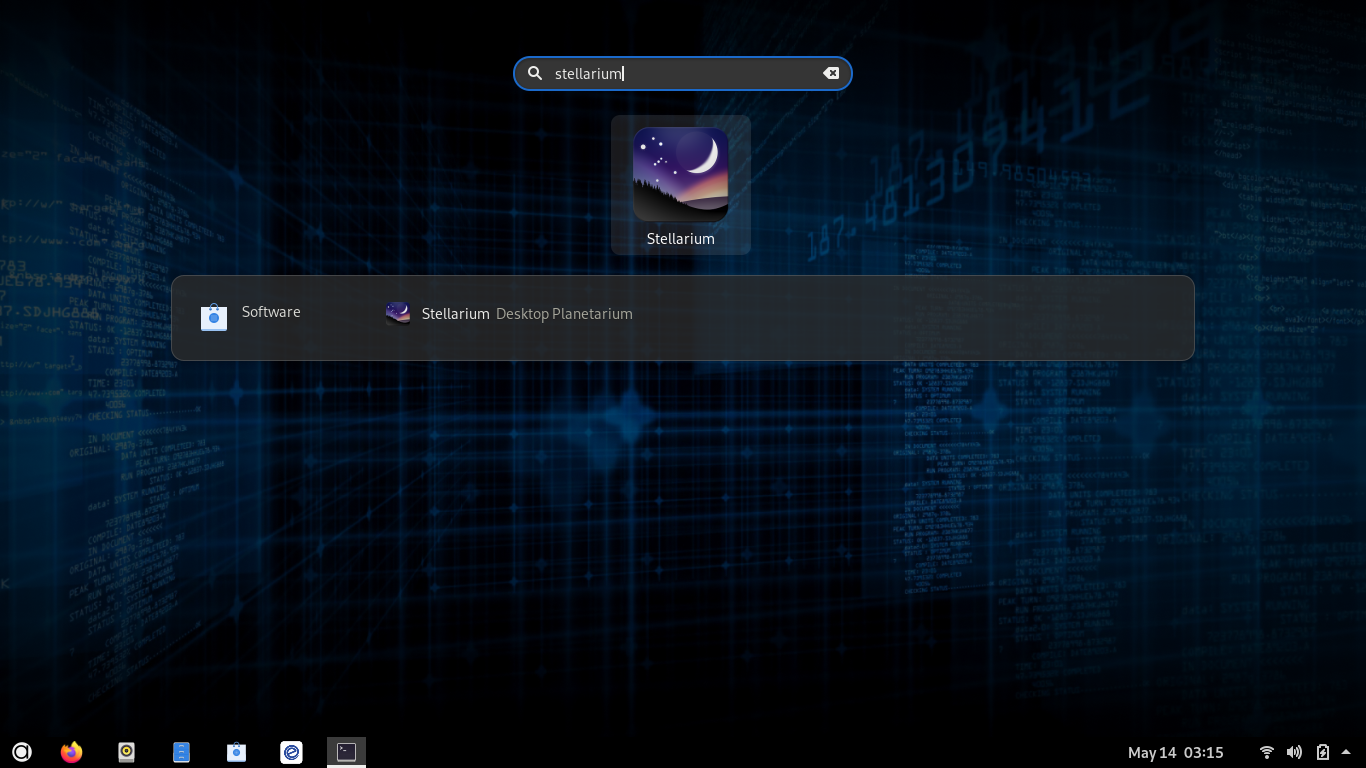This screenshot has height=768, width=1366.
Task: Open the Rhythmbox music player from the taskbar
Action: (x=126, y=752)
